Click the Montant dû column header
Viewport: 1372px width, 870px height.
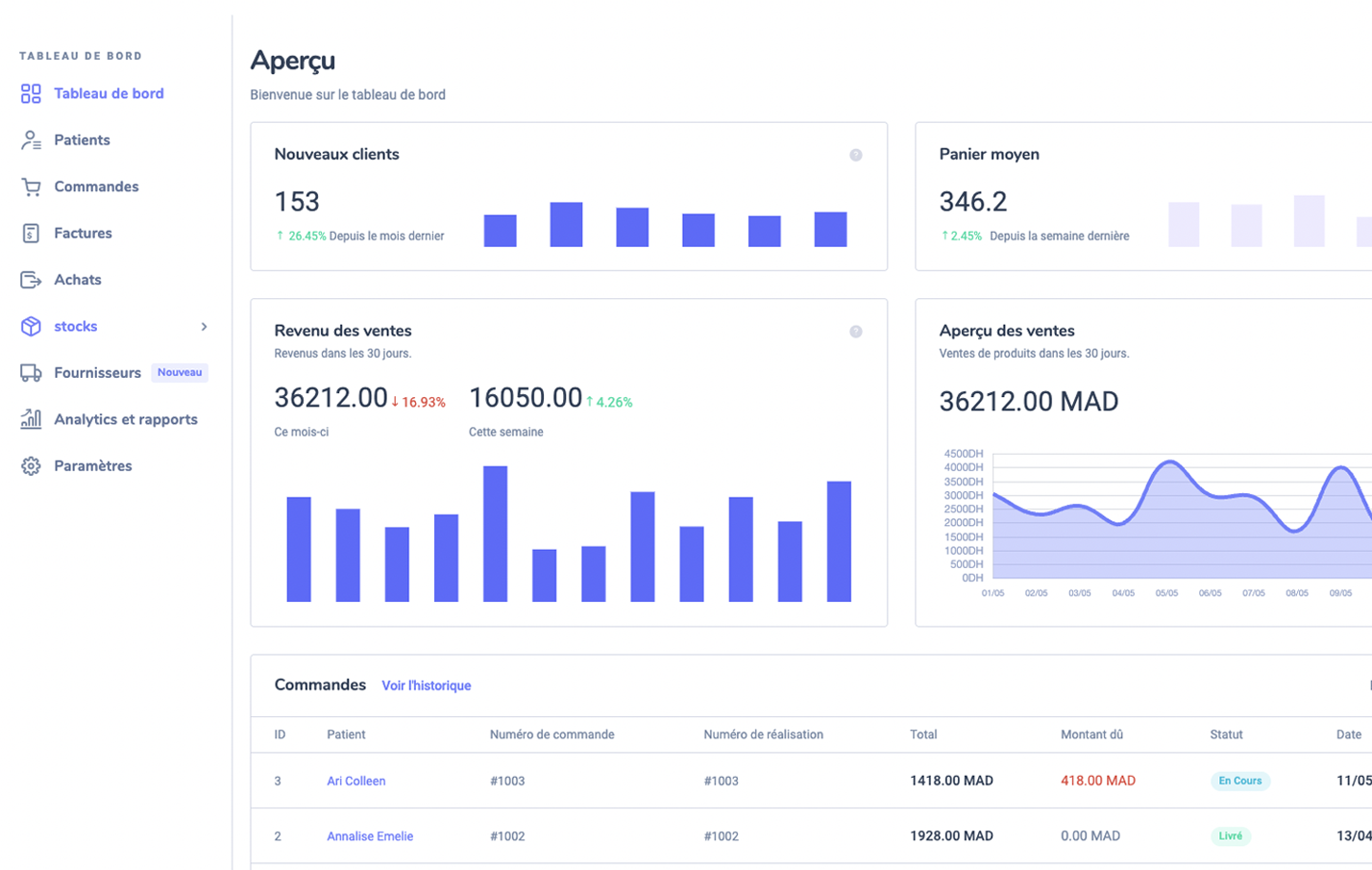(x=1091, y=734)
